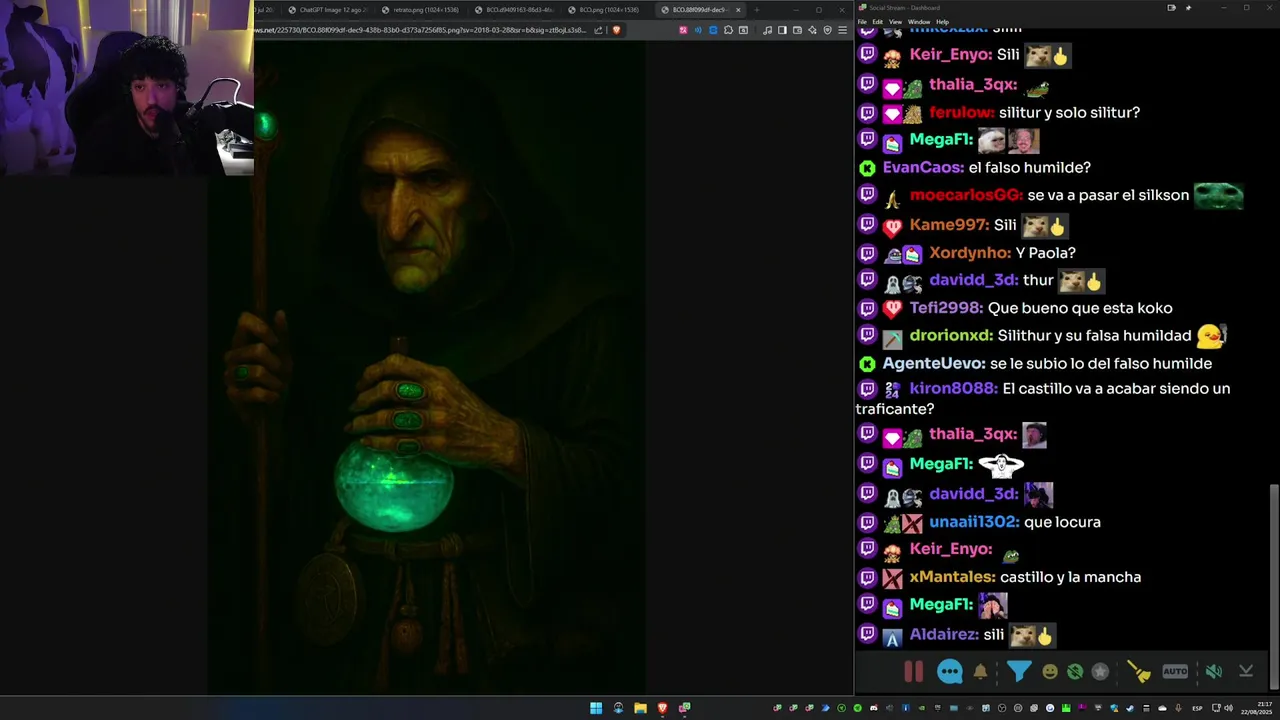Click the share icon in the address bar
Image resolution: width=1280 pixels, height=720 pixels.
[598, 30]
